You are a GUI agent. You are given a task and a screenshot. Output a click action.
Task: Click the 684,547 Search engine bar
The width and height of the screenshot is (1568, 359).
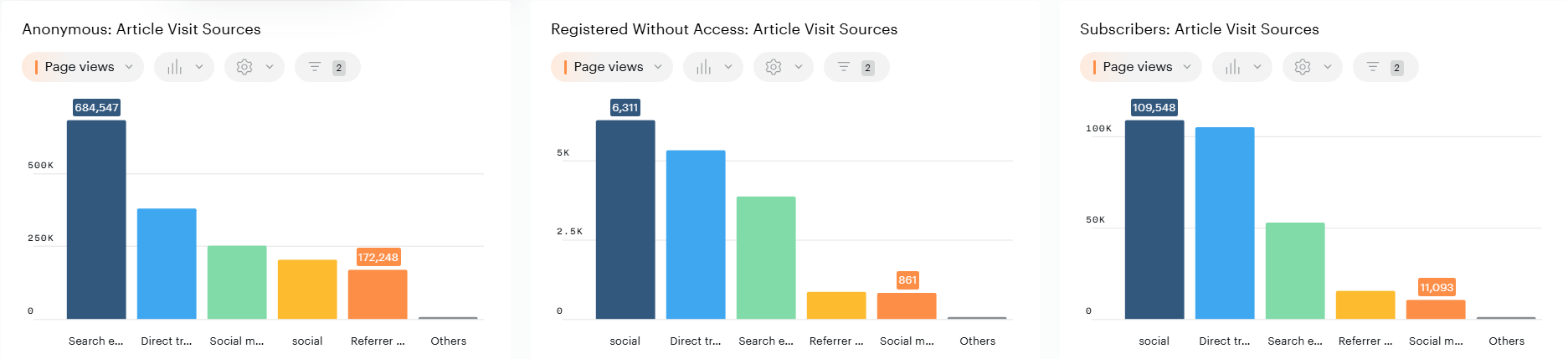tap(96, 219)
